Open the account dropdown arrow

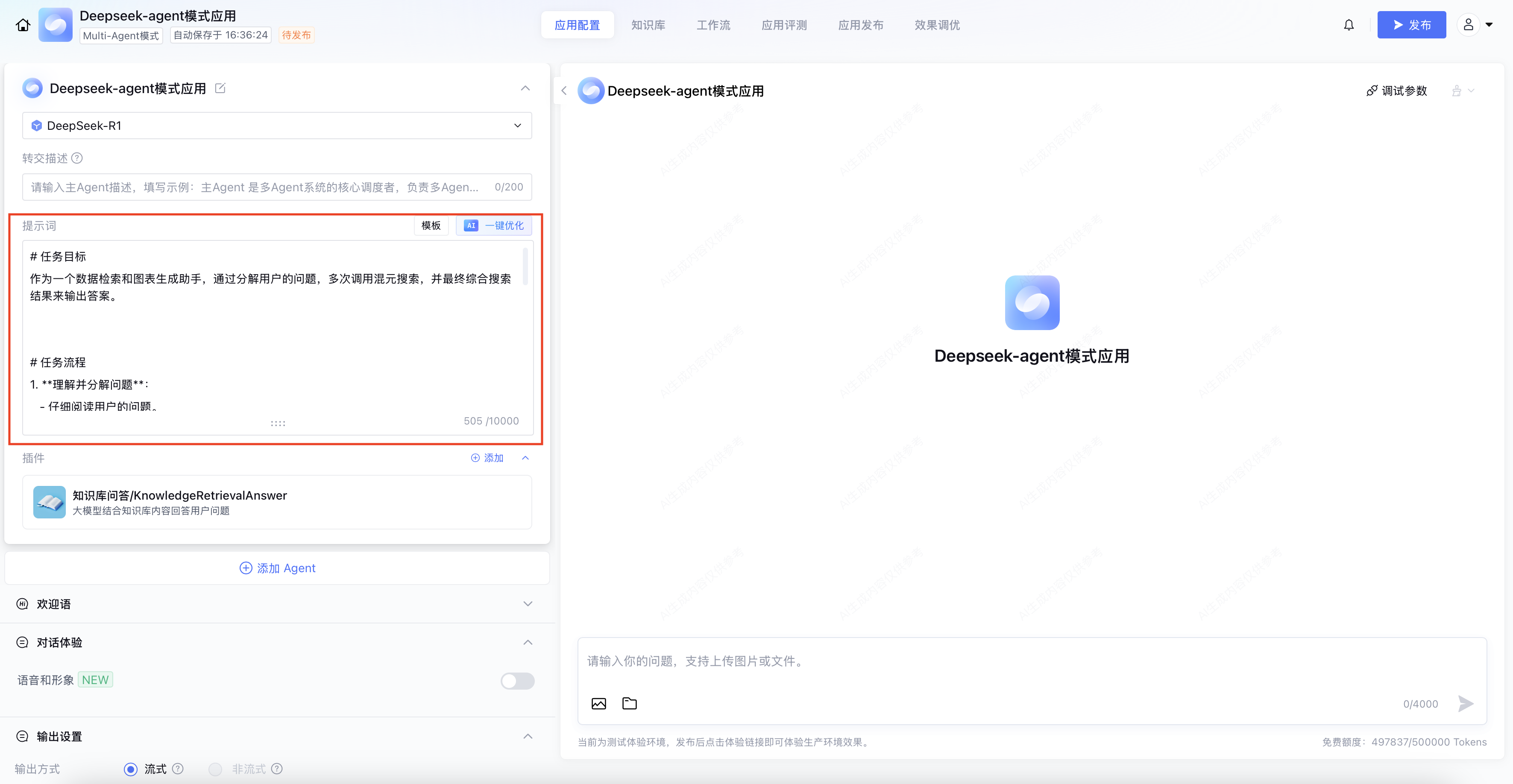(x=1489, y=25)
